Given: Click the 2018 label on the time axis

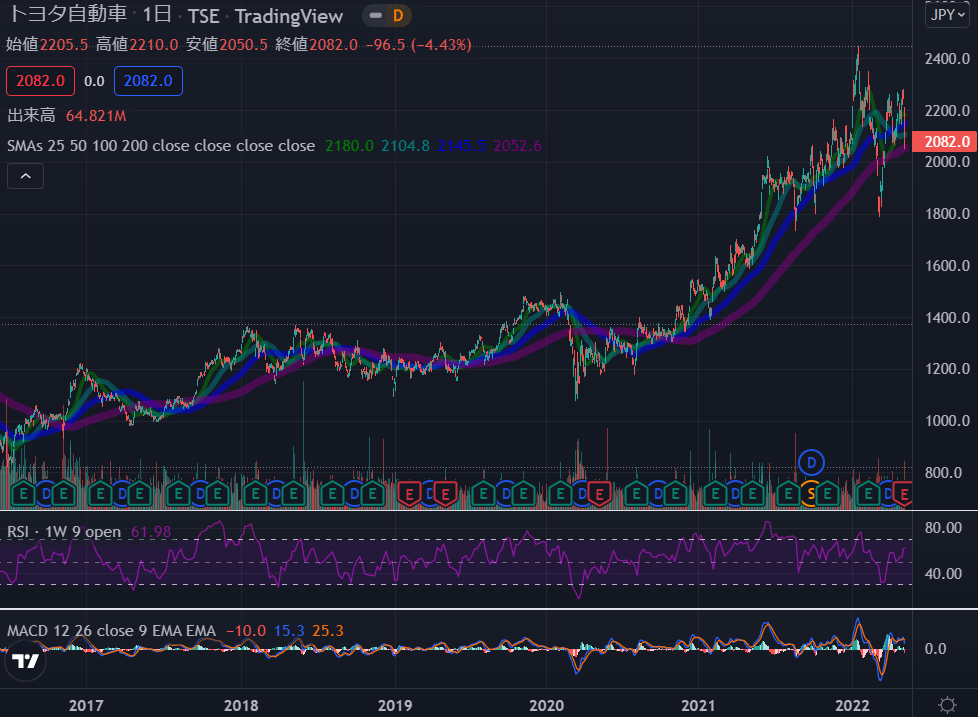Looking at the screenshot, I should coord(241,705).
